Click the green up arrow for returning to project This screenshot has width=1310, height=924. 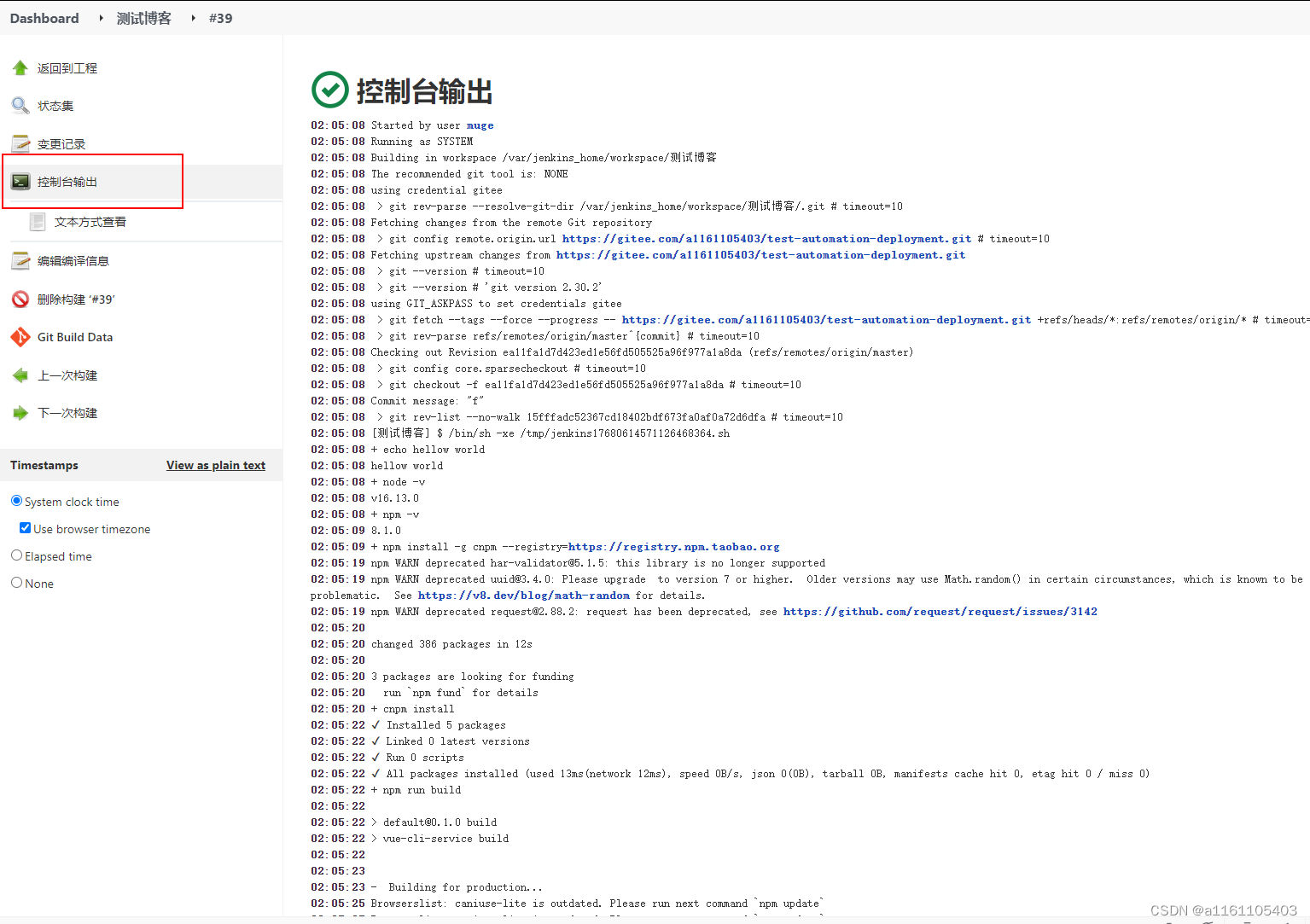click(20, 68)
